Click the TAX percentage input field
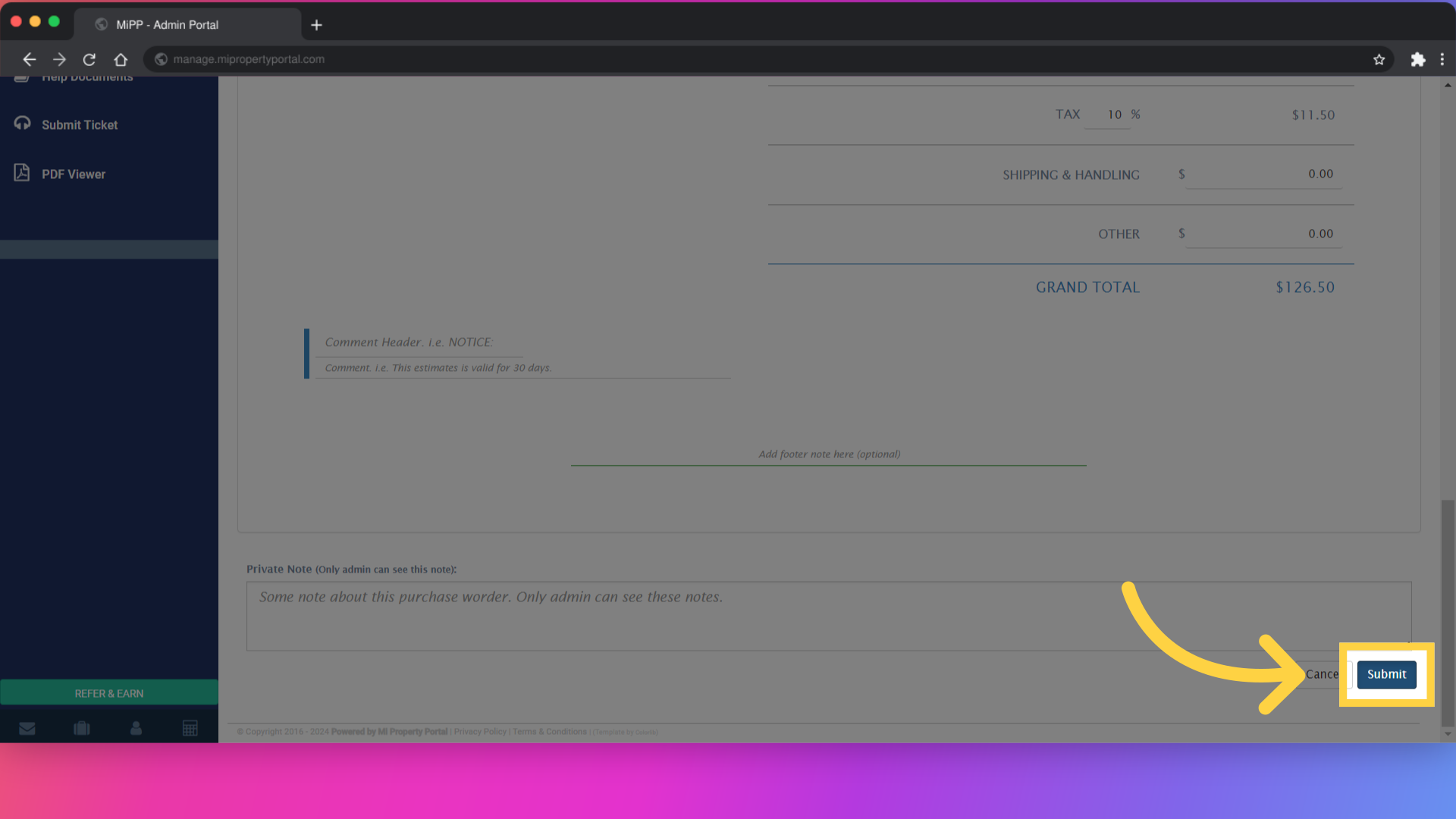 click(1113, 115)
